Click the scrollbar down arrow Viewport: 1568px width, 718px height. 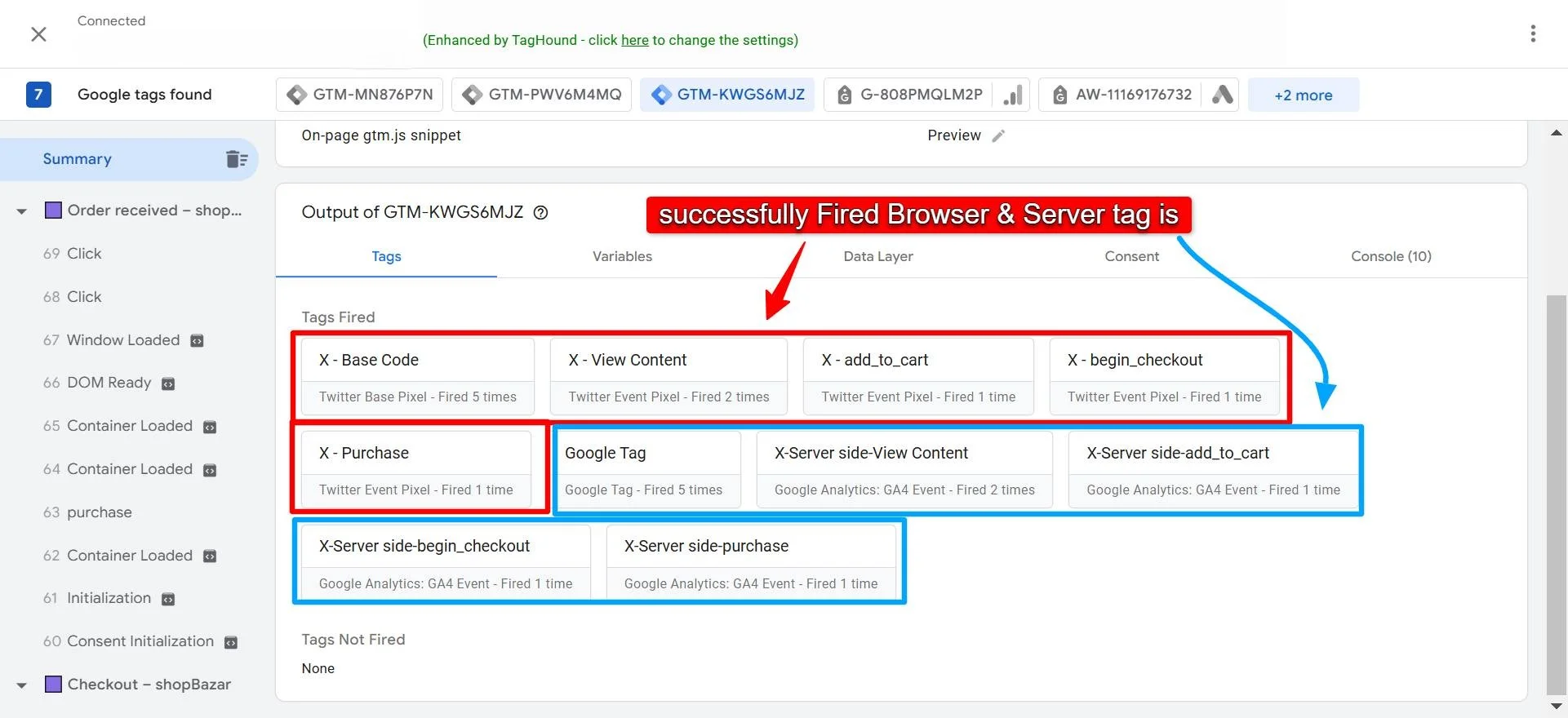coord(1557,707)
